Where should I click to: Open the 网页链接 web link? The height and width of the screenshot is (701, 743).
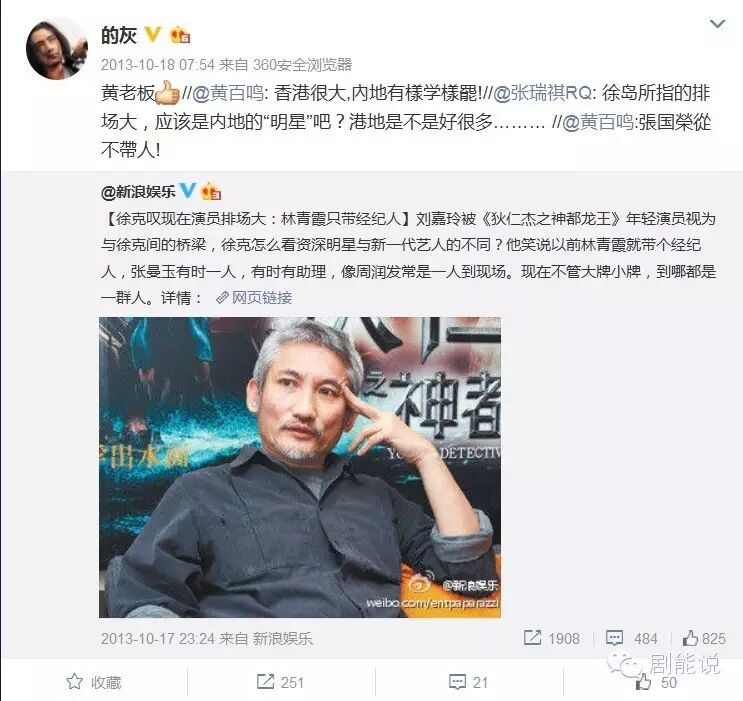click(x=254, y=298)
